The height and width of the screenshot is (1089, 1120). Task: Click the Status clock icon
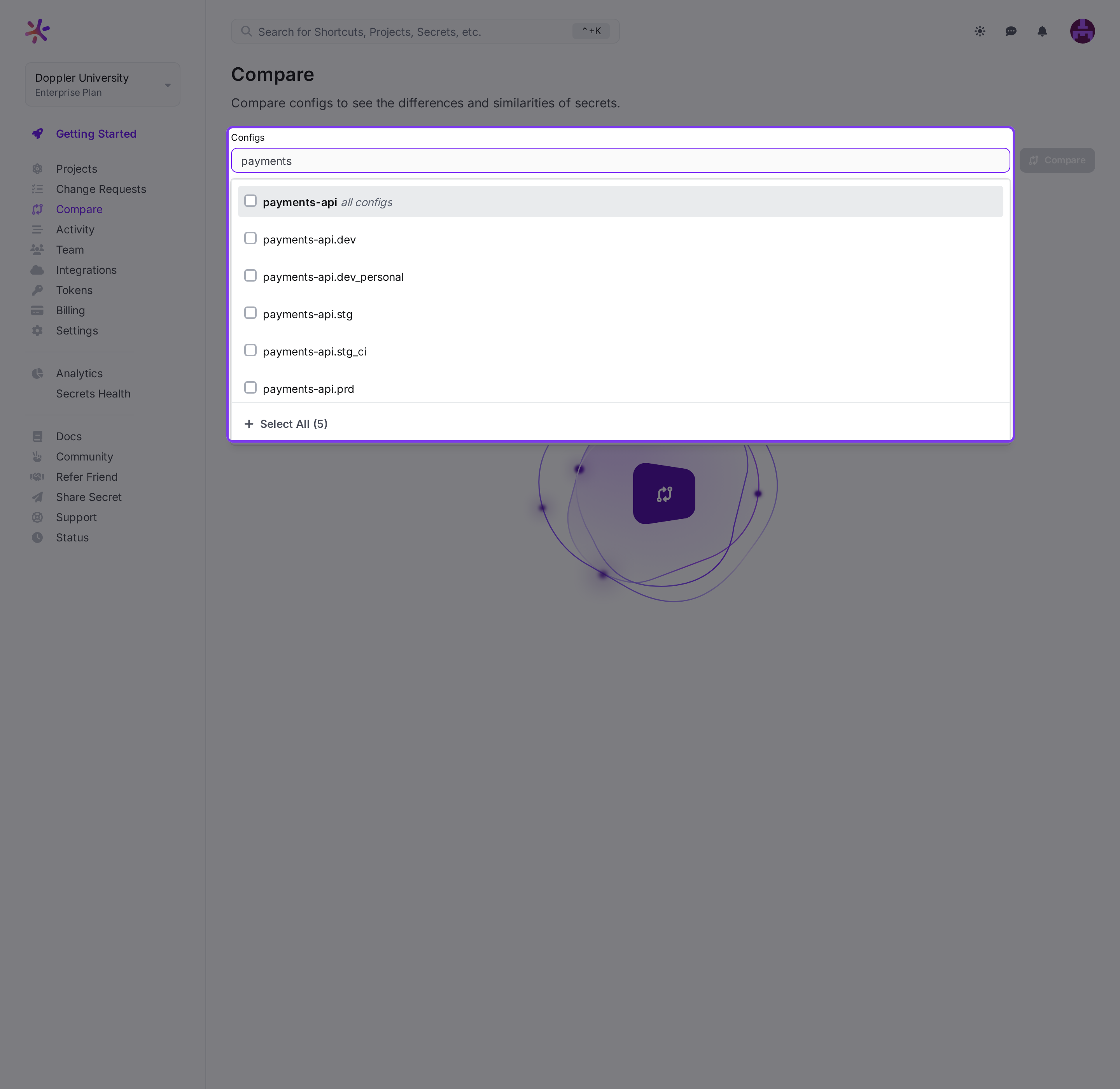[x=37, y=537]
